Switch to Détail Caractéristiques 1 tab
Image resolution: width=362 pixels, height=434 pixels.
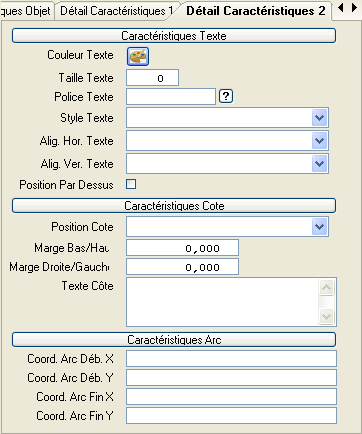click(117, 11)
